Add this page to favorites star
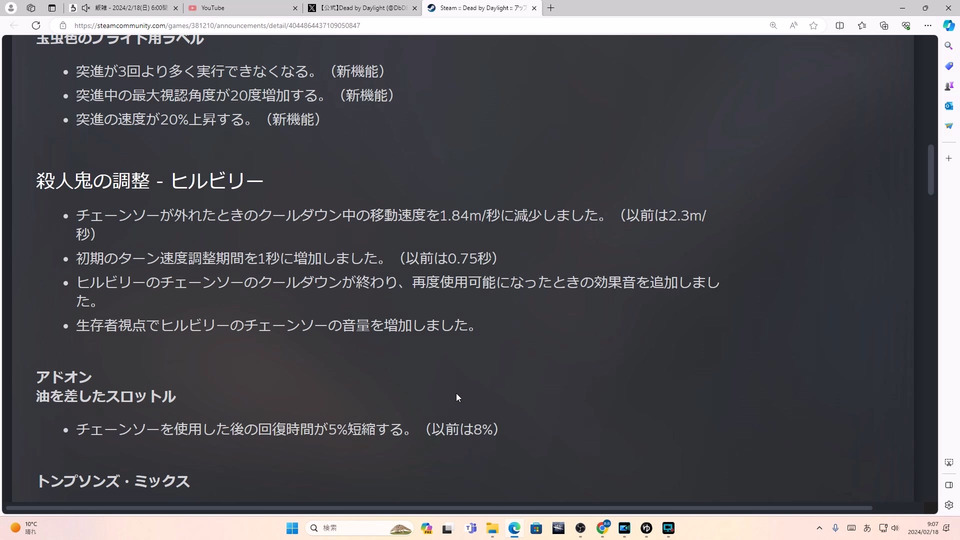Viewport: 960px width, 540px height. coord(814,26)
